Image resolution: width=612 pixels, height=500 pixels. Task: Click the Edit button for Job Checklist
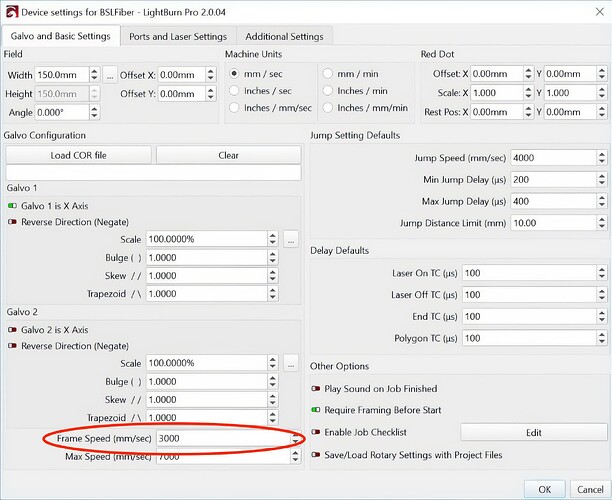533,432
